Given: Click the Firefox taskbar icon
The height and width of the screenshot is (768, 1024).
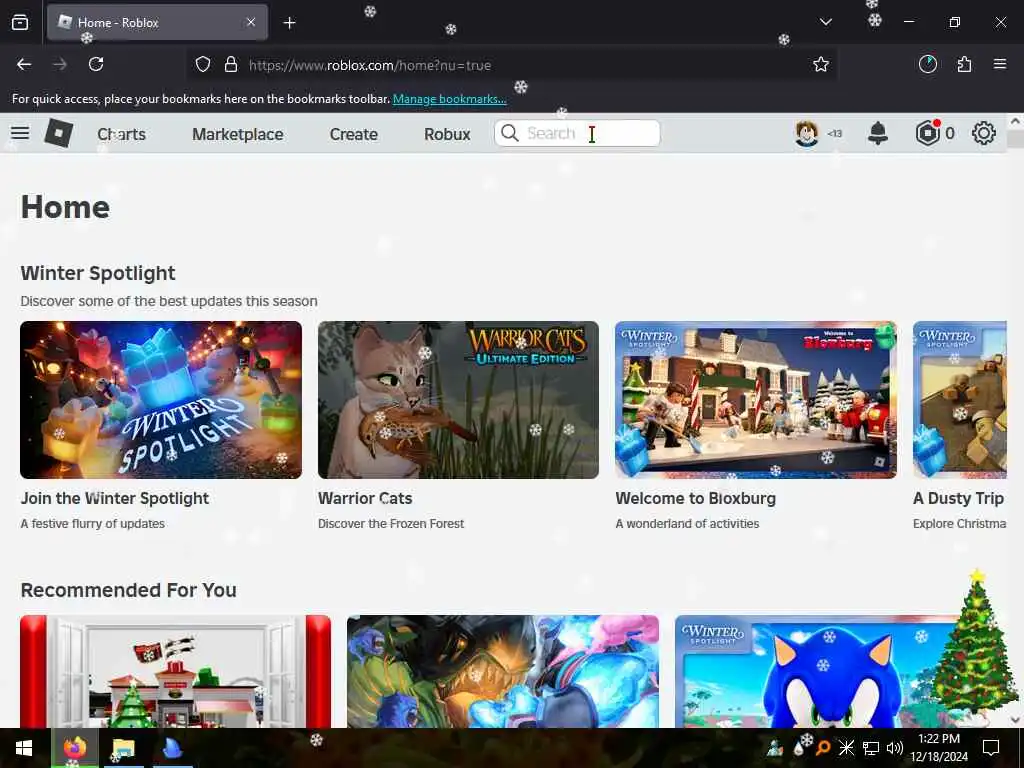Looking at the screenshot, I should (74, 748).
